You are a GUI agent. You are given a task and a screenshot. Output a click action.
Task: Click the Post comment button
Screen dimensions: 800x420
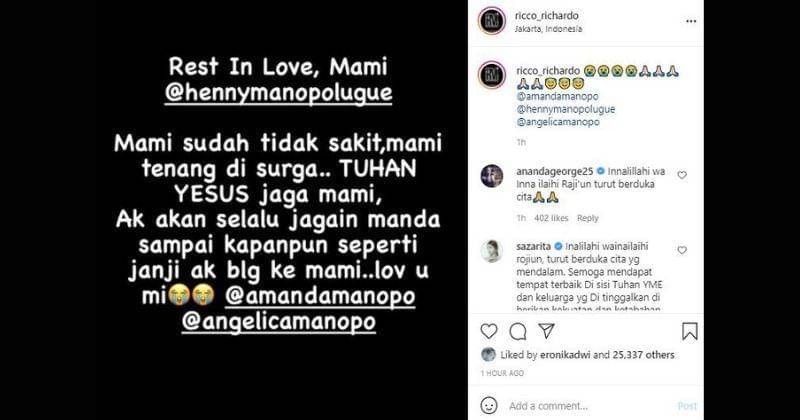click(687, 406)
